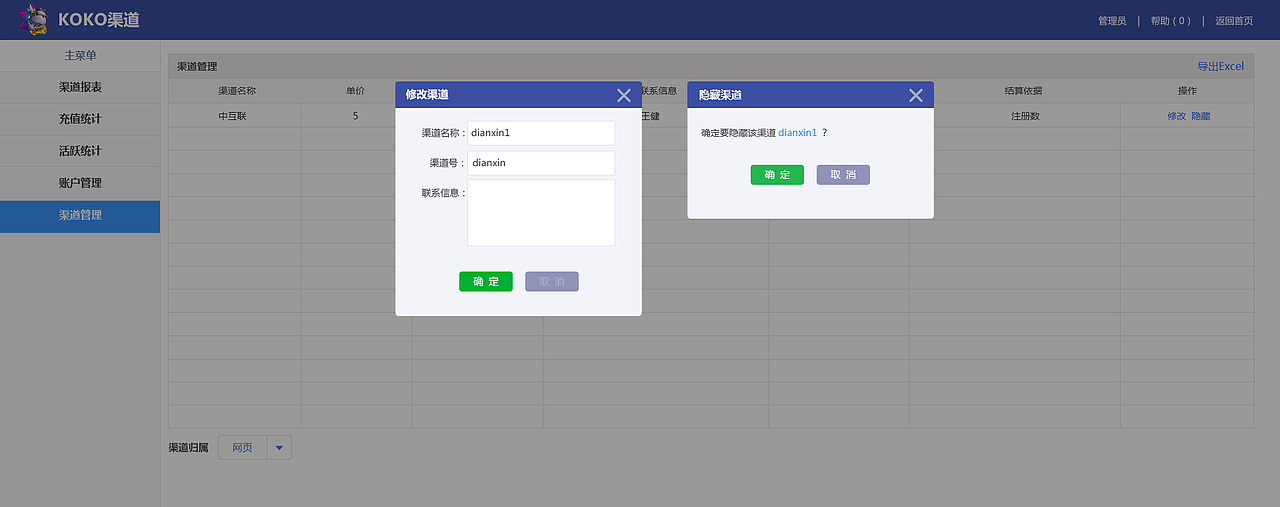Viewport: 1280px width, 507px height.
Task: Click the dianxin1 link in hide confirmation
Action: (x=797, y=132)
